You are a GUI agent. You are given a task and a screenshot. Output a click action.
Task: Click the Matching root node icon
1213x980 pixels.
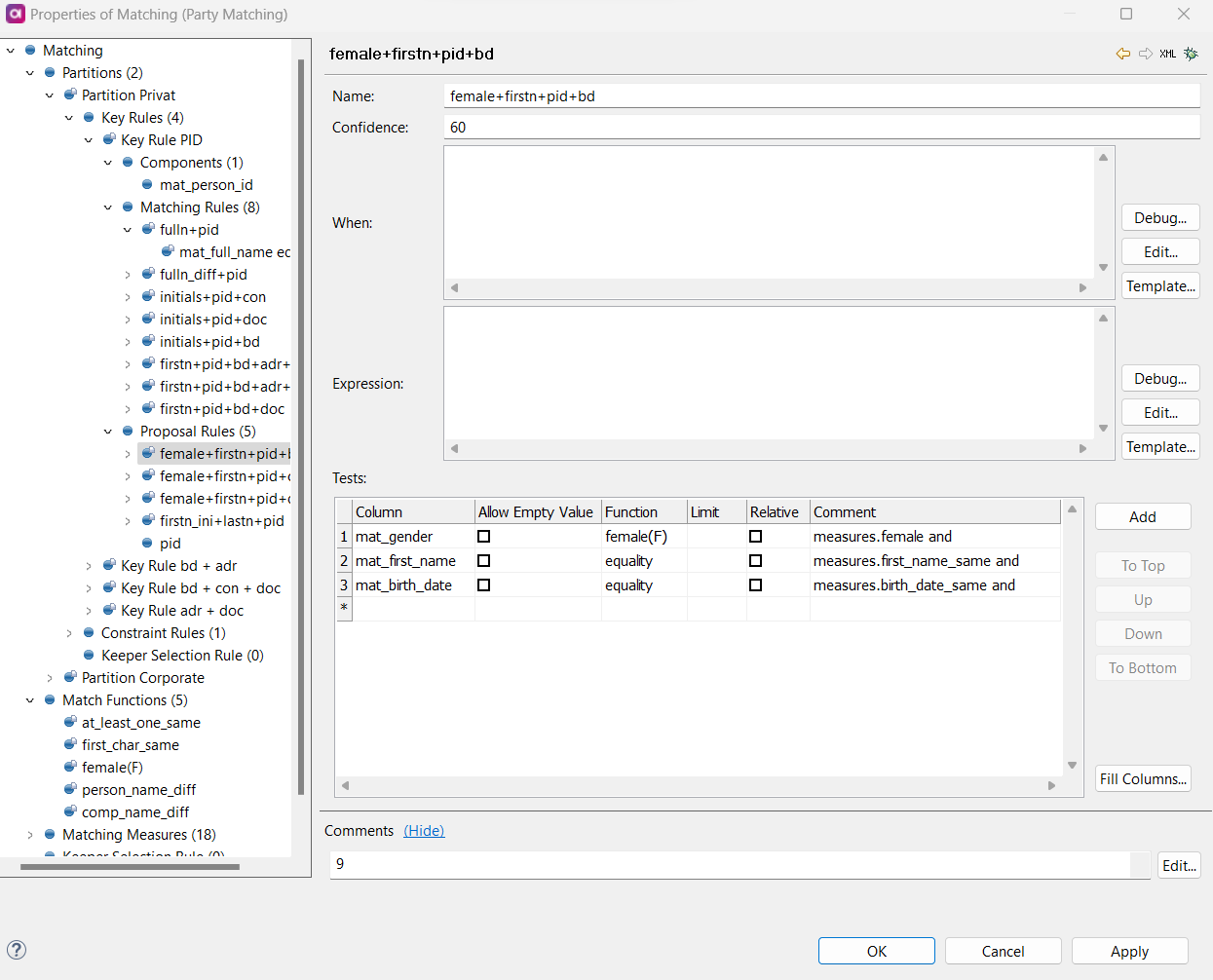coord(30,50)
